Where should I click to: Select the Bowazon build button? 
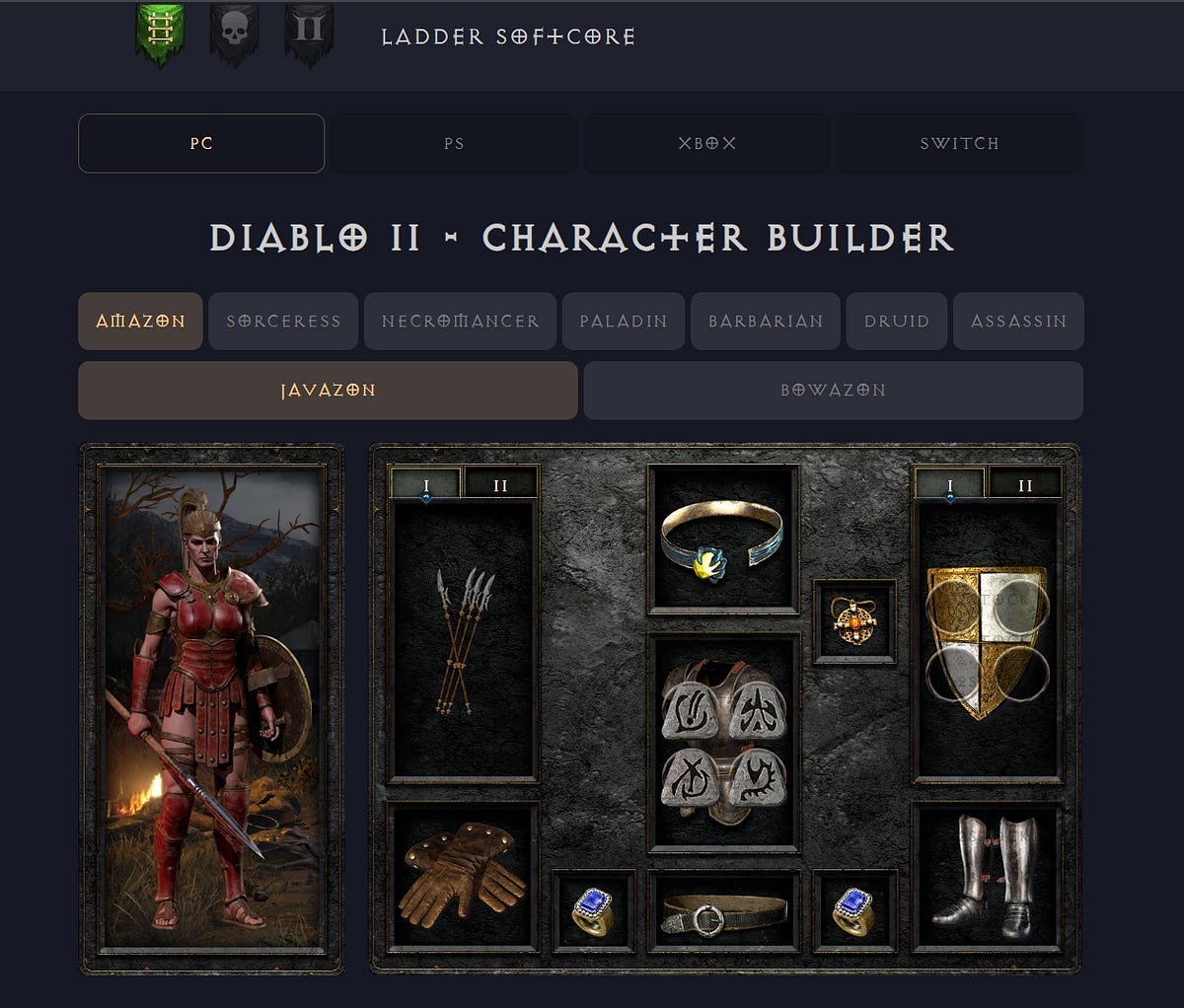tap(833, 390)
